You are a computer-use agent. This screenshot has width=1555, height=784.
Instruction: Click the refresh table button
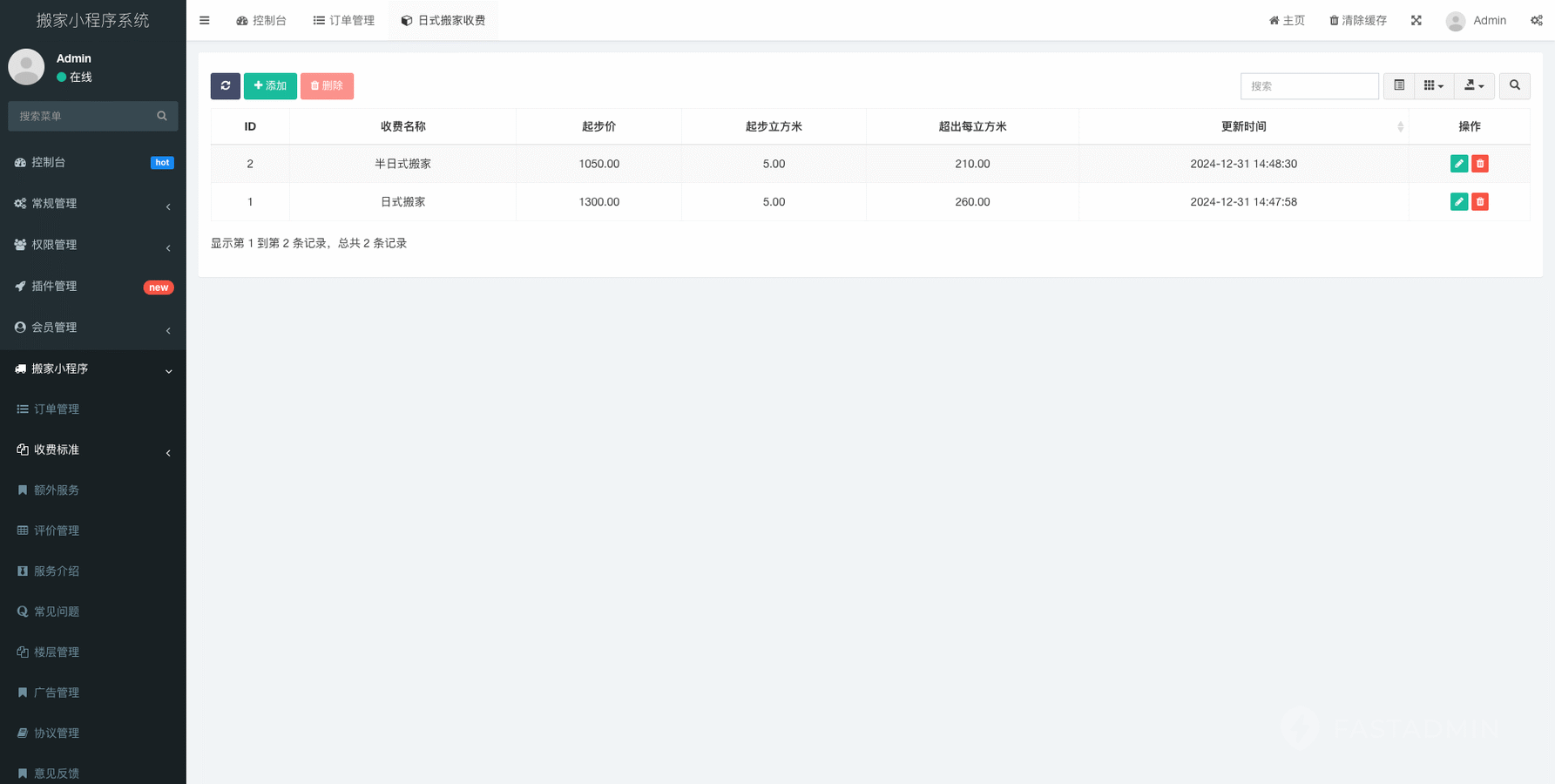225,85
